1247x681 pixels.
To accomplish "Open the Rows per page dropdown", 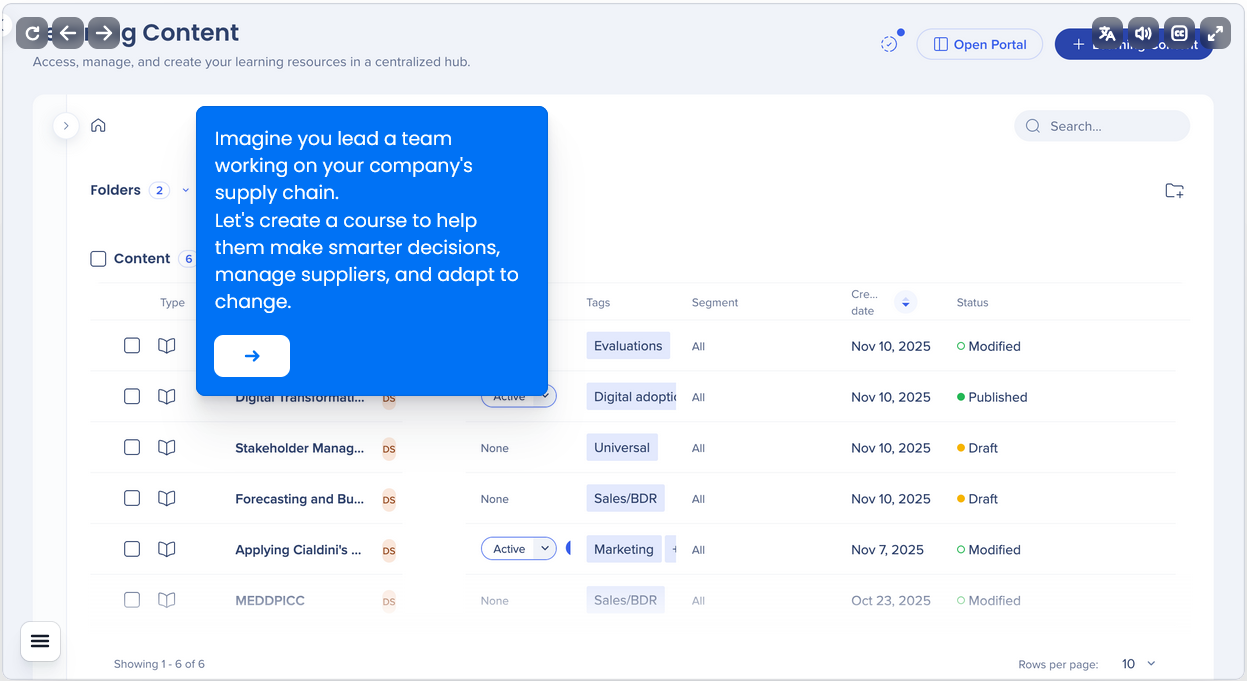I will click(x=1138, y=664).
